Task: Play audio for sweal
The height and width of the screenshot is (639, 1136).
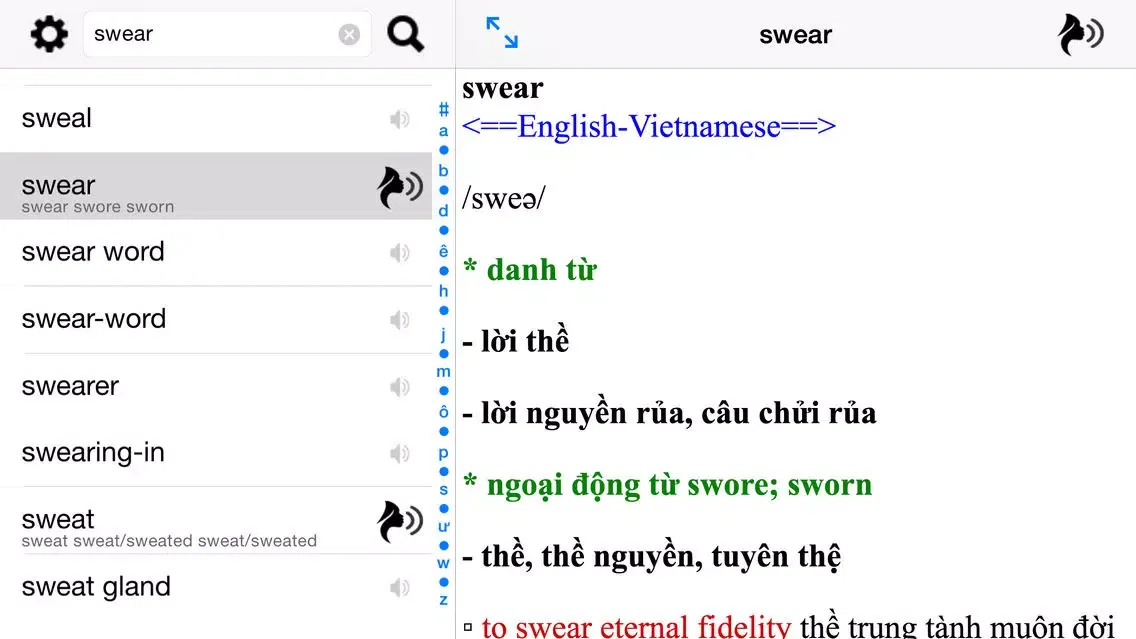Action: 400,119
